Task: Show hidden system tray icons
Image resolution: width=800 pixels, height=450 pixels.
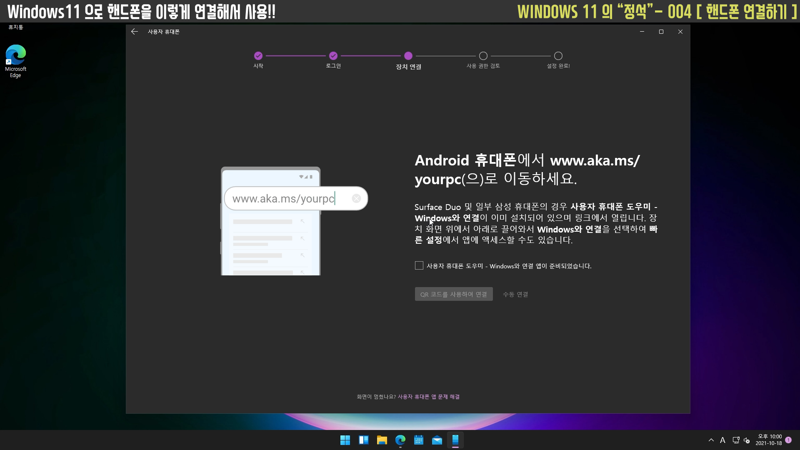Action: tap(711, 440)
